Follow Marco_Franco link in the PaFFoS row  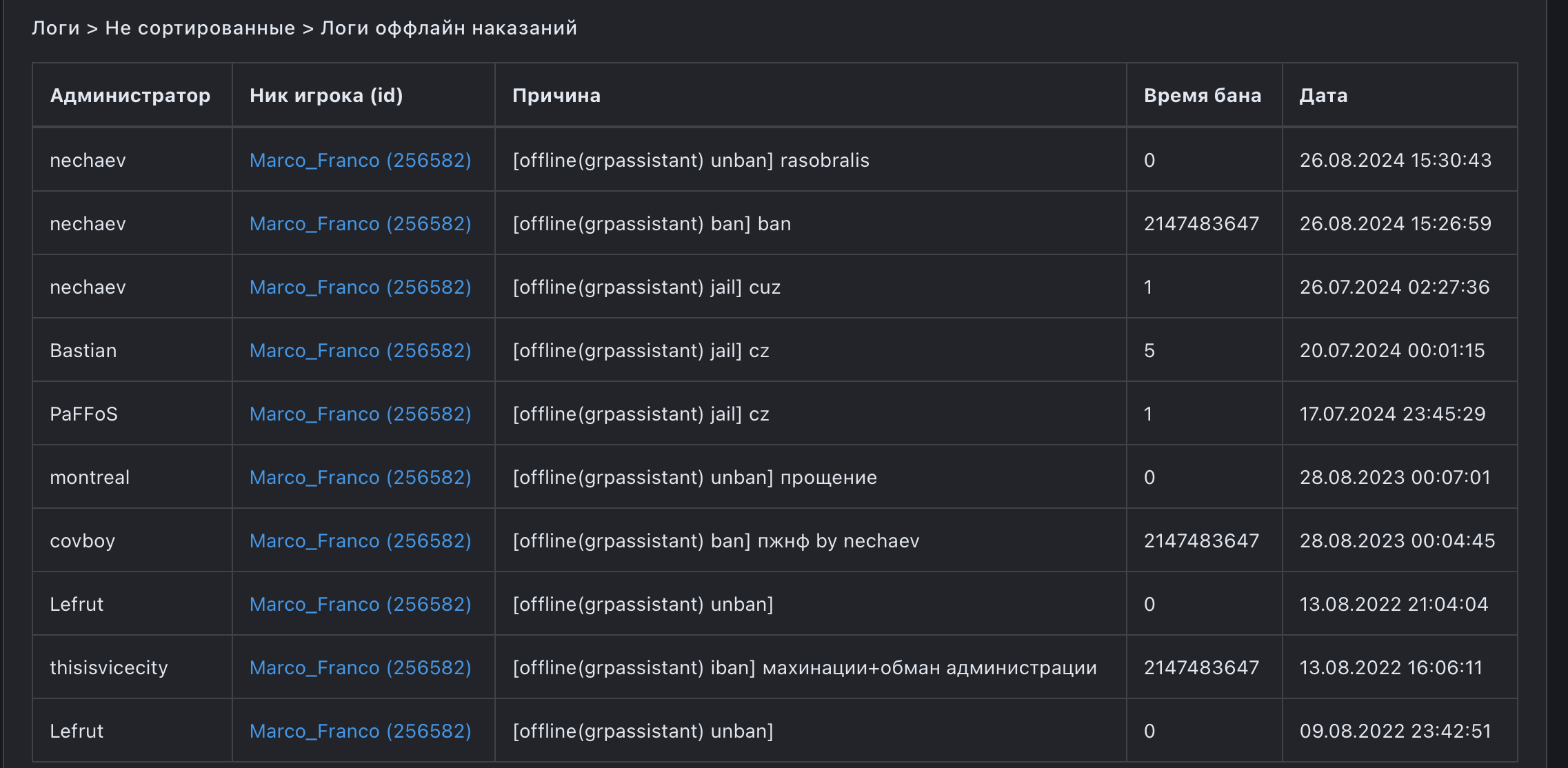point(360,414)
